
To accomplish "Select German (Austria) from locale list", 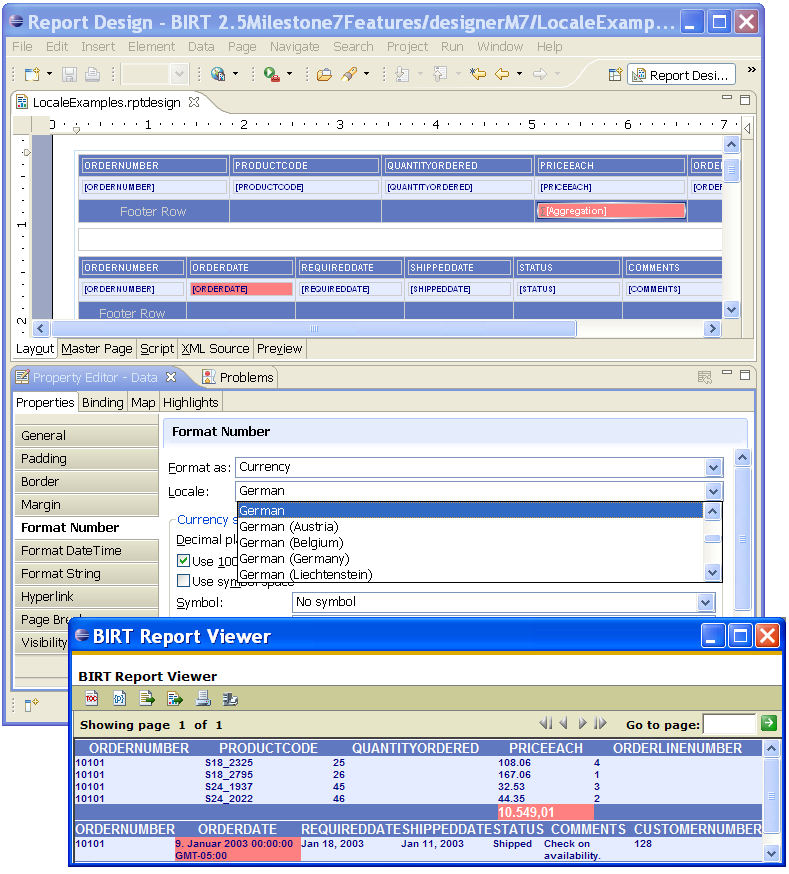I will [x=289, y=527].
